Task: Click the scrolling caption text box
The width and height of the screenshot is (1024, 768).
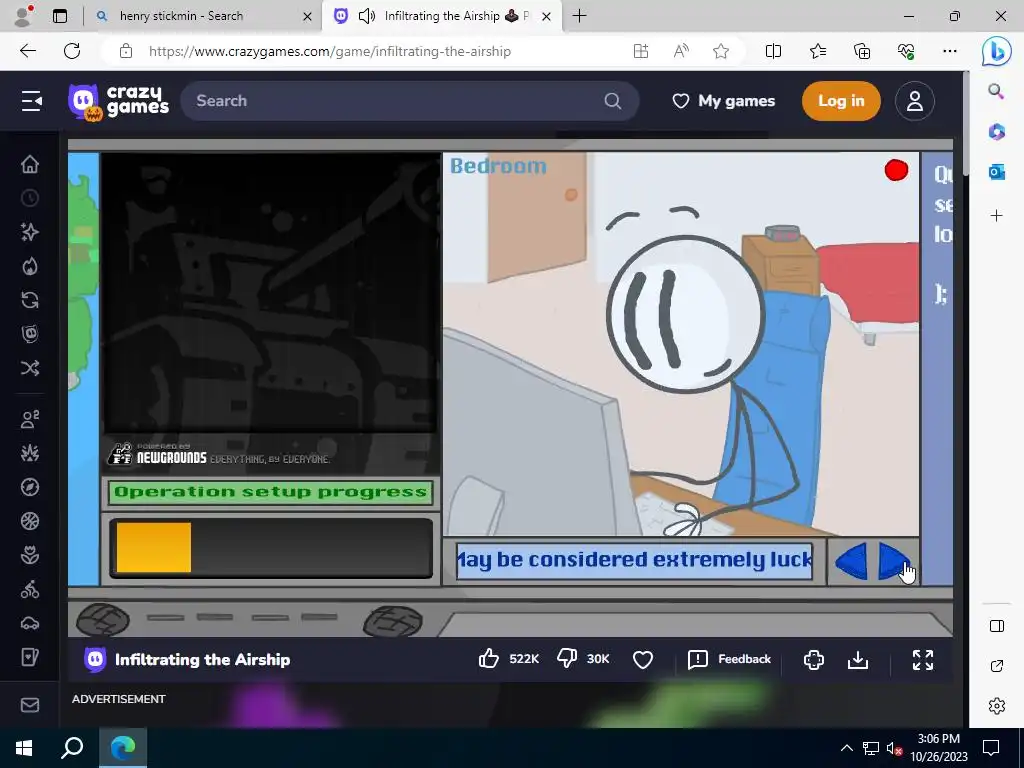Action: [x=634, y=560]
